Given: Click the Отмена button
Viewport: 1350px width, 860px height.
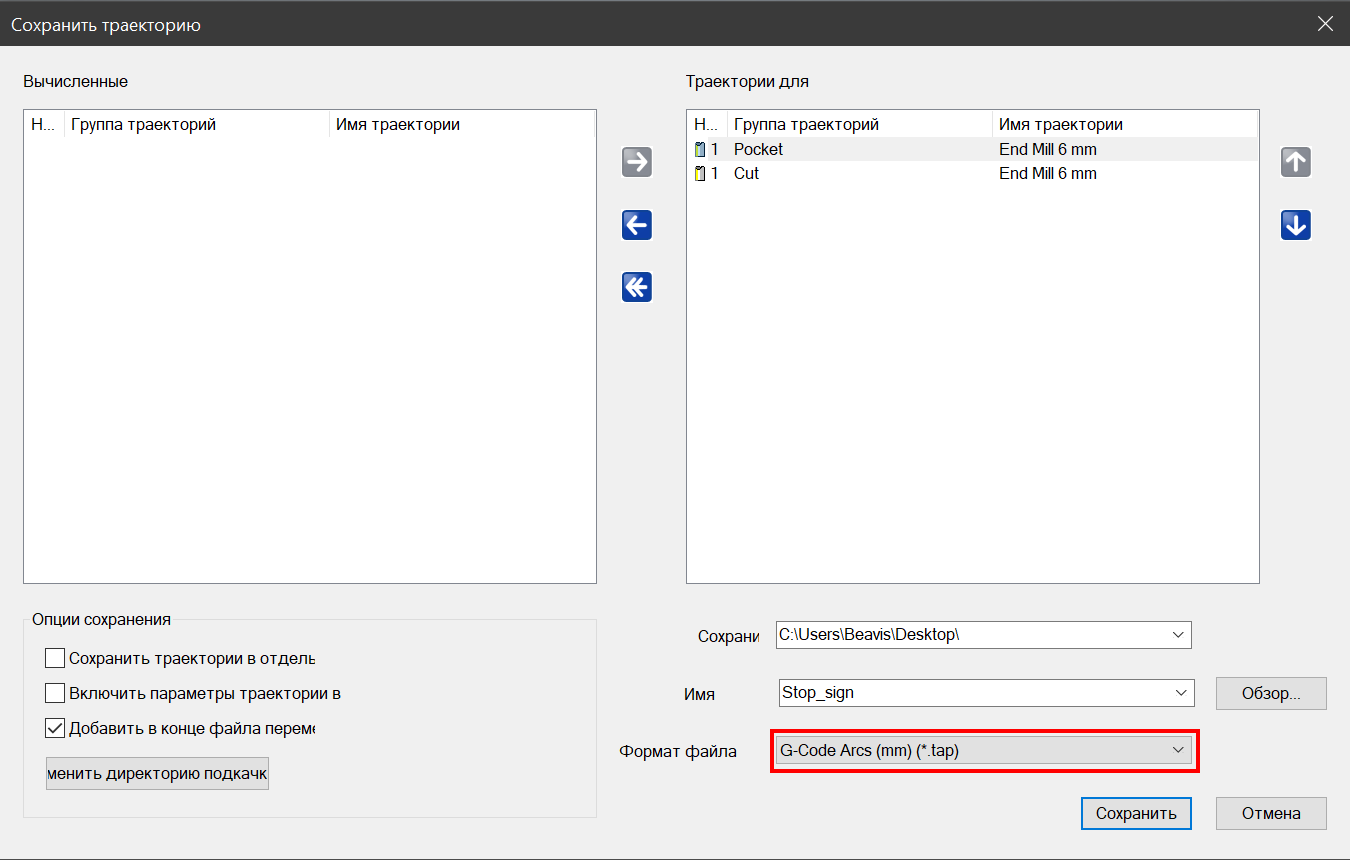Looking at the screenshot, I should tap(1271, 813).
